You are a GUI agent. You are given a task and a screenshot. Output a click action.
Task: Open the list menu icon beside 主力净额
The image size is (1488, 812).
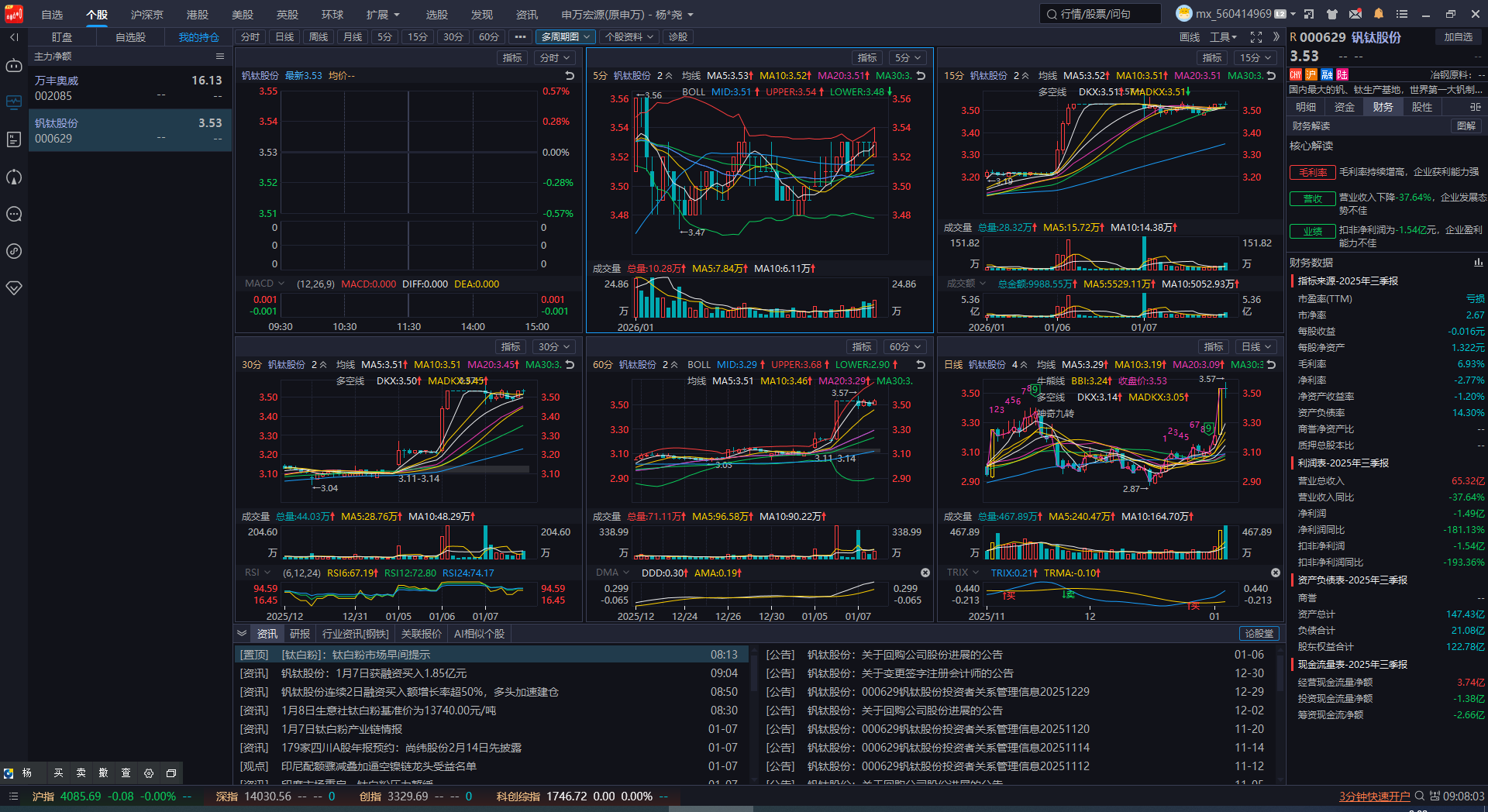[220, 57]
